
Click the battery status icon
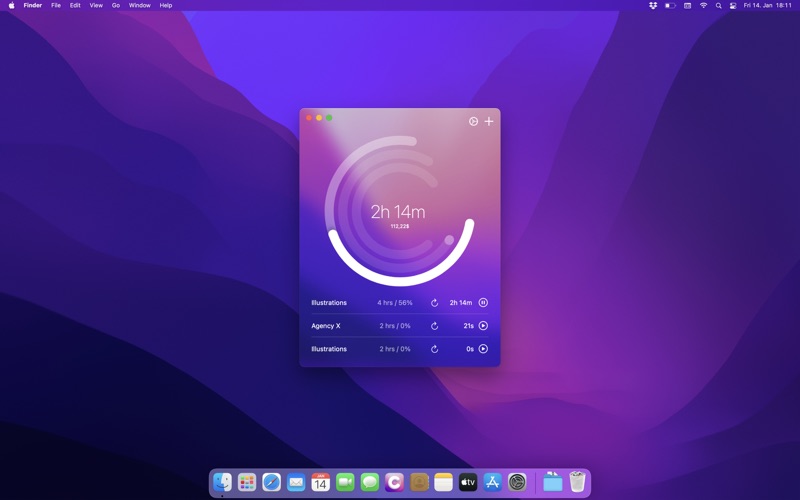pos(670,5)
